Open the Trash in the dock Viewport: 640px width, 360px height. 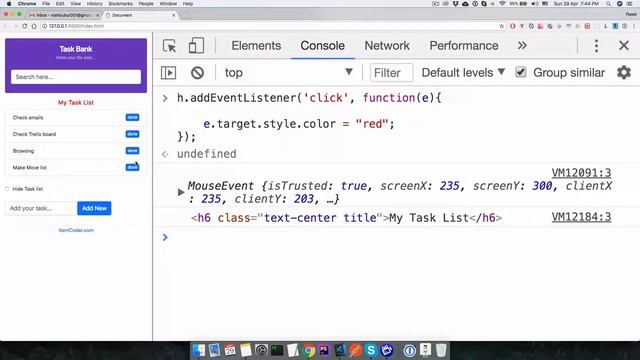point(441,350)
